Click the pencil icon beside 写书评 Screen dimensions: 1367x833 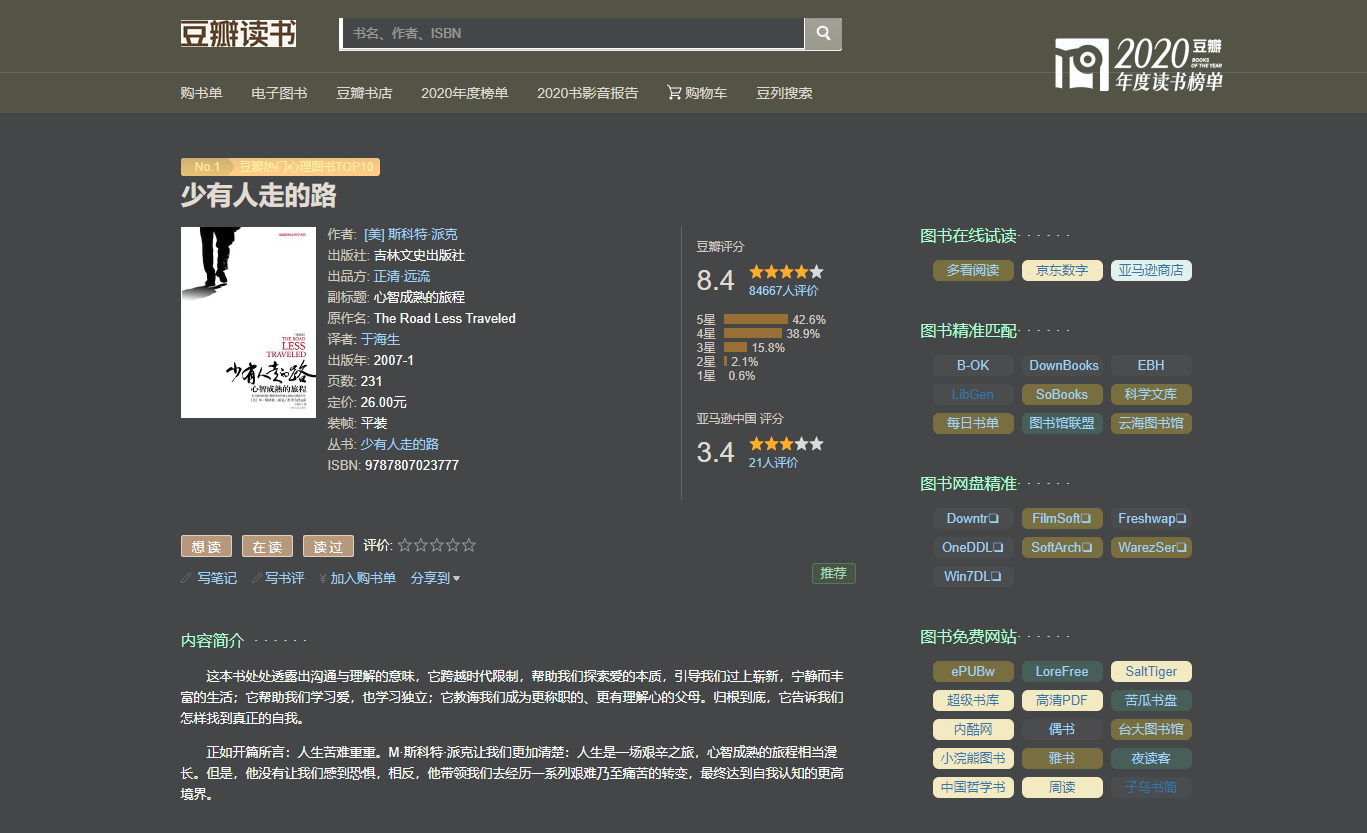click(x=257, y=578)
